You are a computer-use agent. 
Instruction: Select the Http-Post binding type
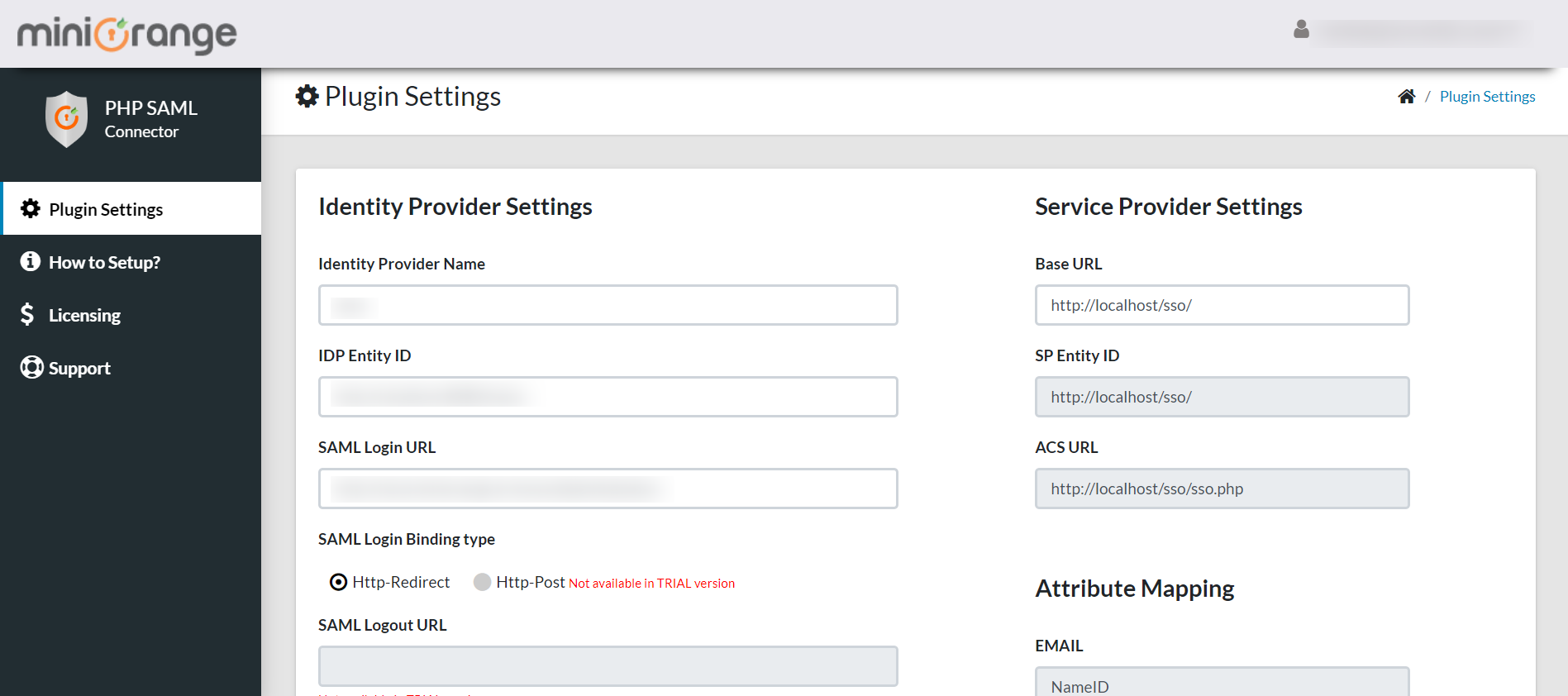pyautogui.click(x=482, y=582)
